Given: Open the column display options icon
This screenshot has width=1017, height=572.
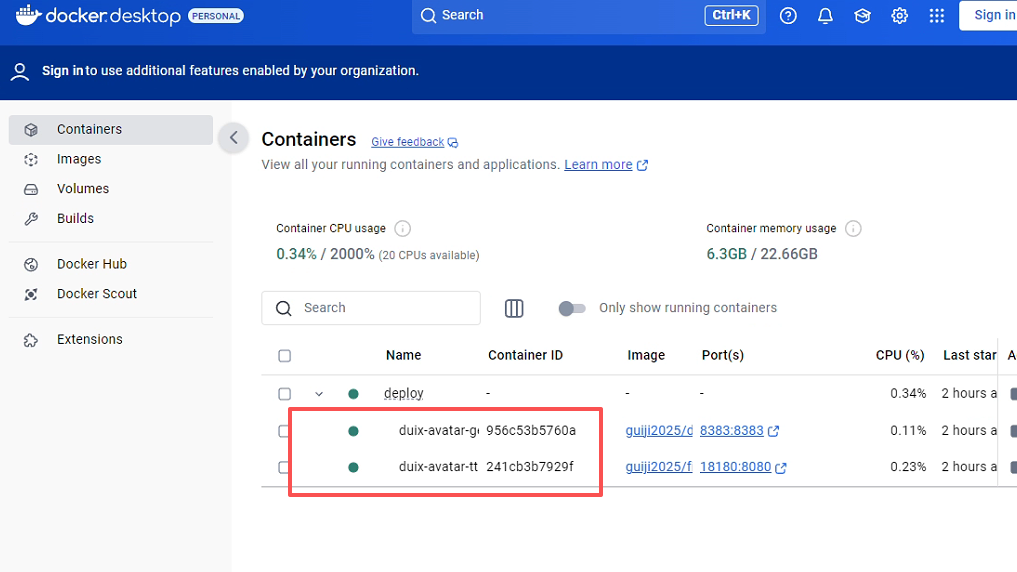Looking at the screenshot, I should 514,308.
